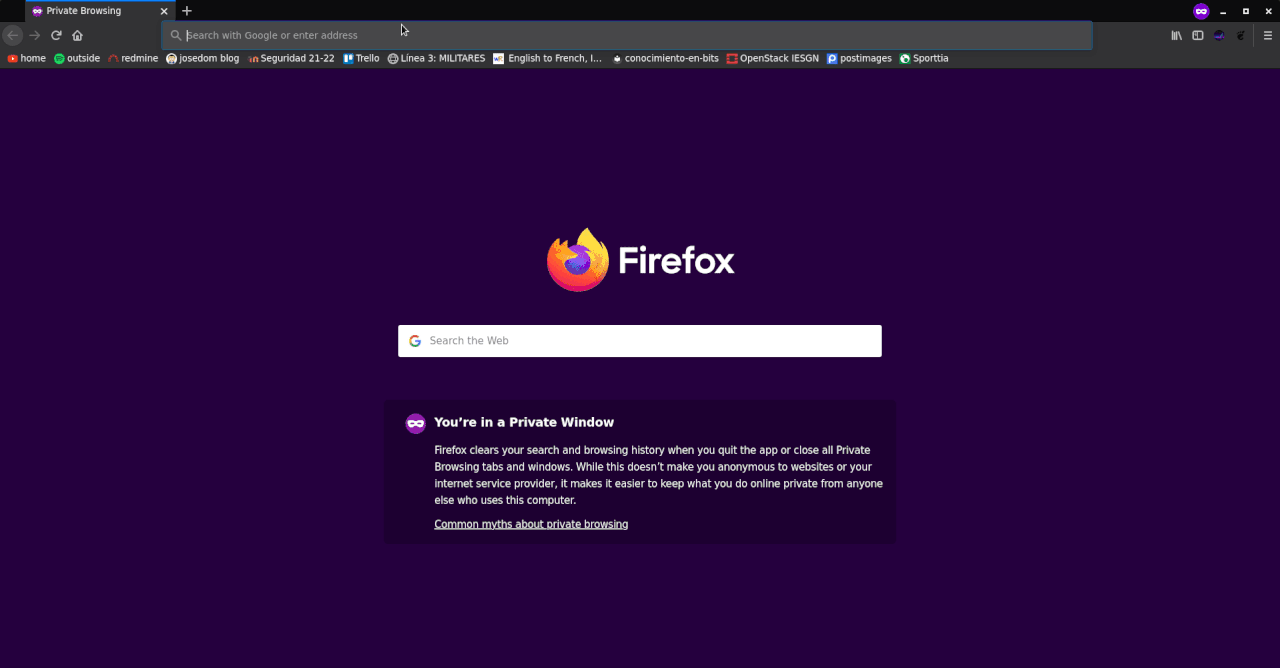Maximize the Firefox window
1280x668 pixels.
[1246, 11]
